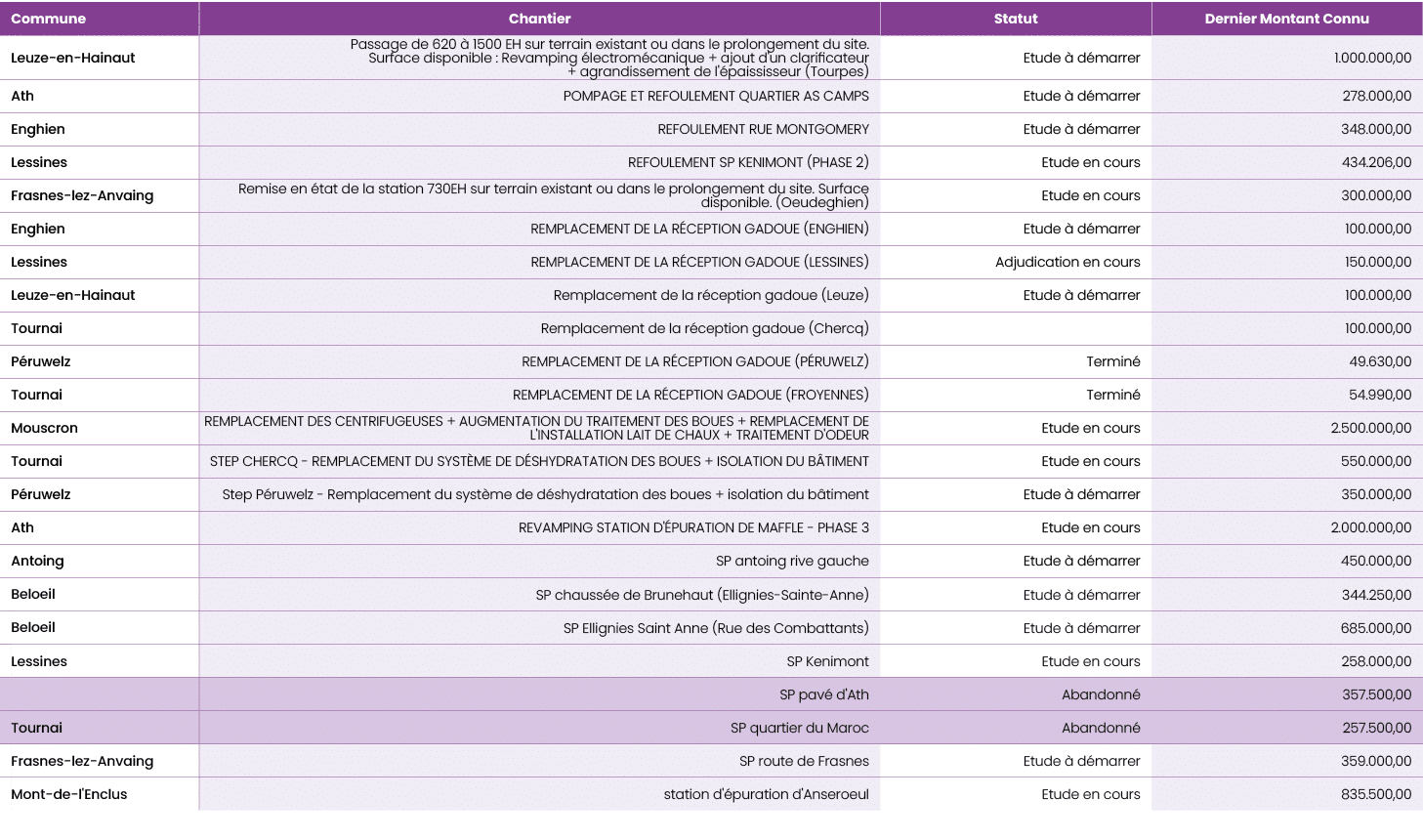Image resolution: width=1423 pixels, height=840 pixels.
Task: Click the Dernier Montant Connu header
Action: coord(1286,19)
